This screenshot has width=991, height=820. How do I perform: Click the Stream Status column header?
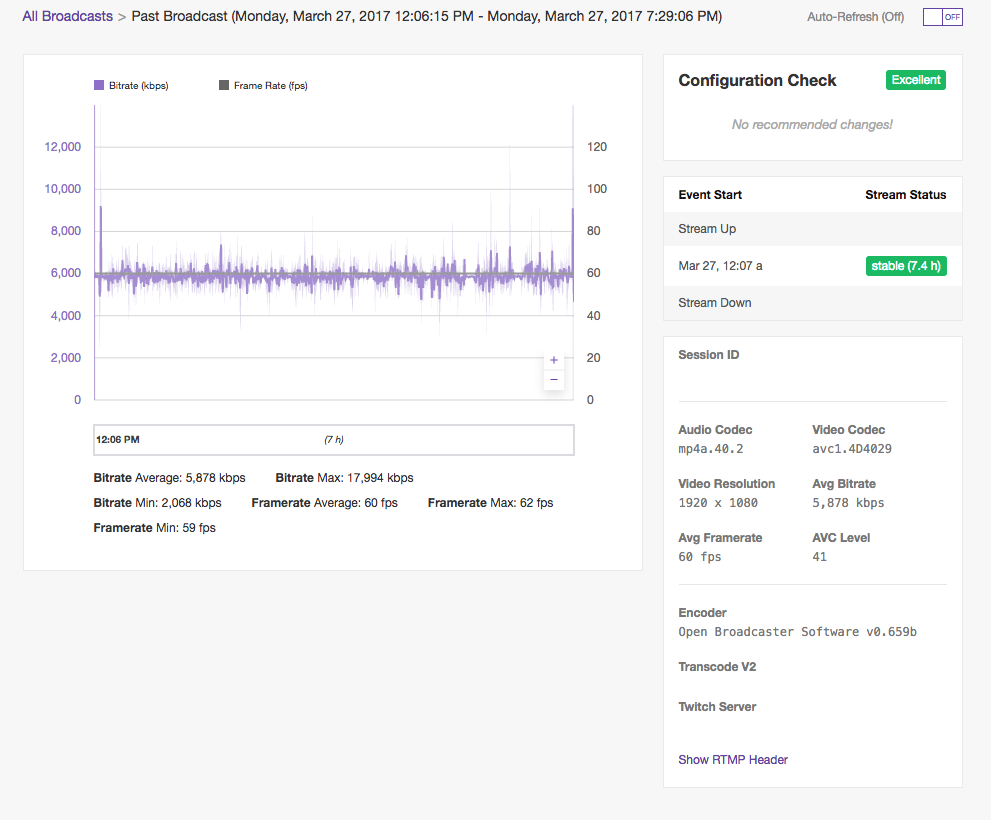[905, 195]
